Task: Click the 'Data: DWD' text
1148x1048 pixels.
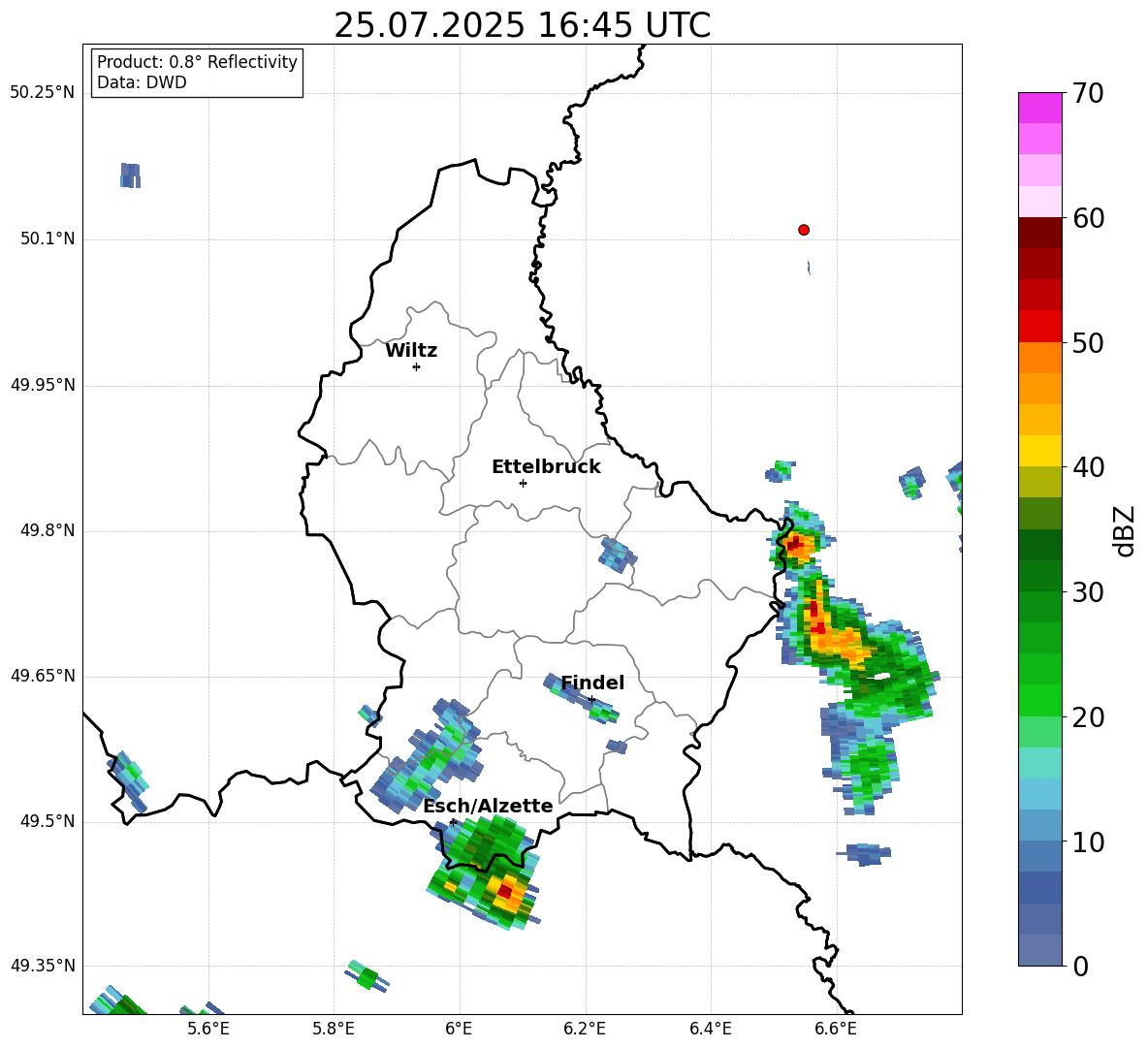Action: click(142, 82)
